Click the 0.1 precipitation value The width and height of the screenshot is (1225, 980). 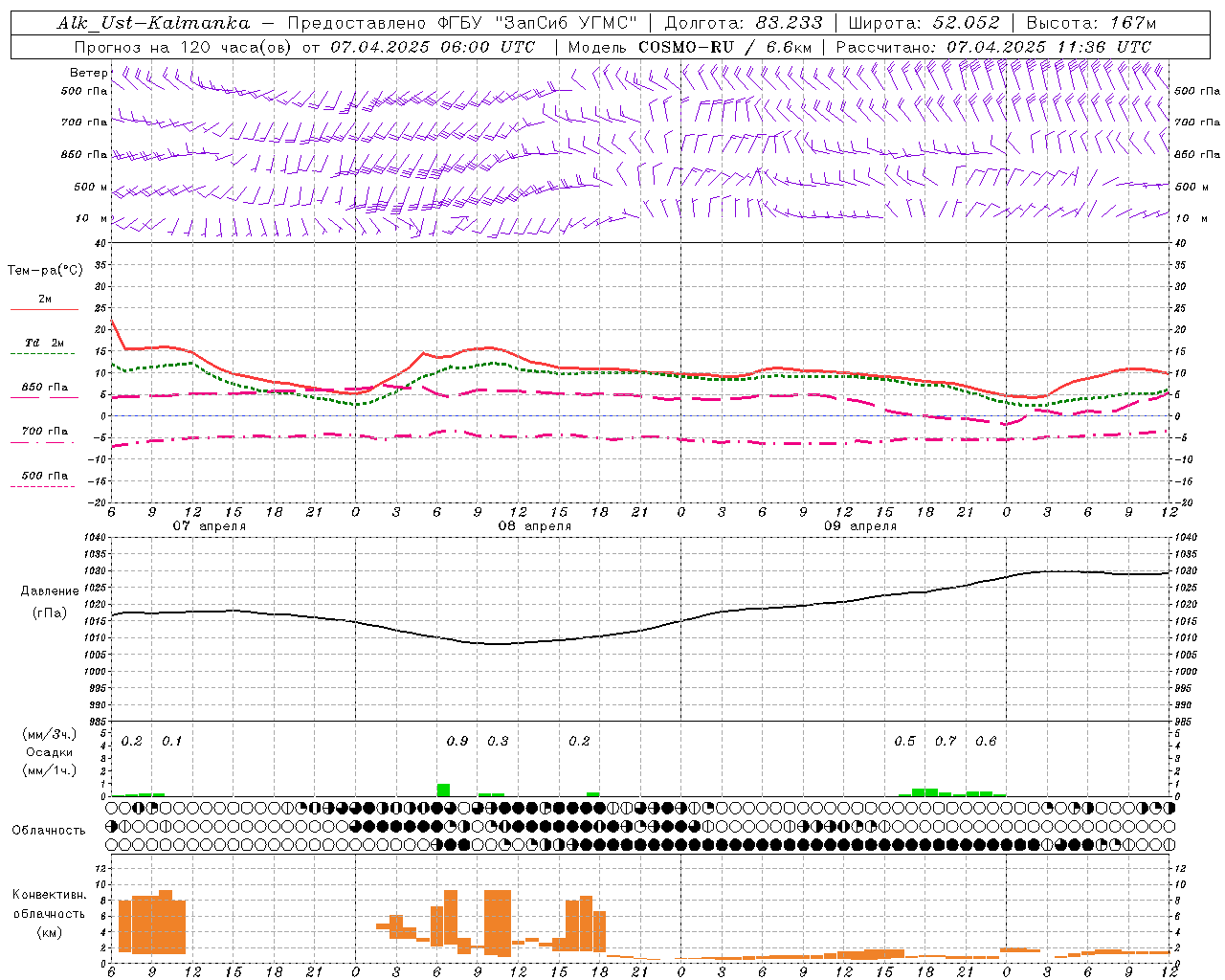(171, 742)
